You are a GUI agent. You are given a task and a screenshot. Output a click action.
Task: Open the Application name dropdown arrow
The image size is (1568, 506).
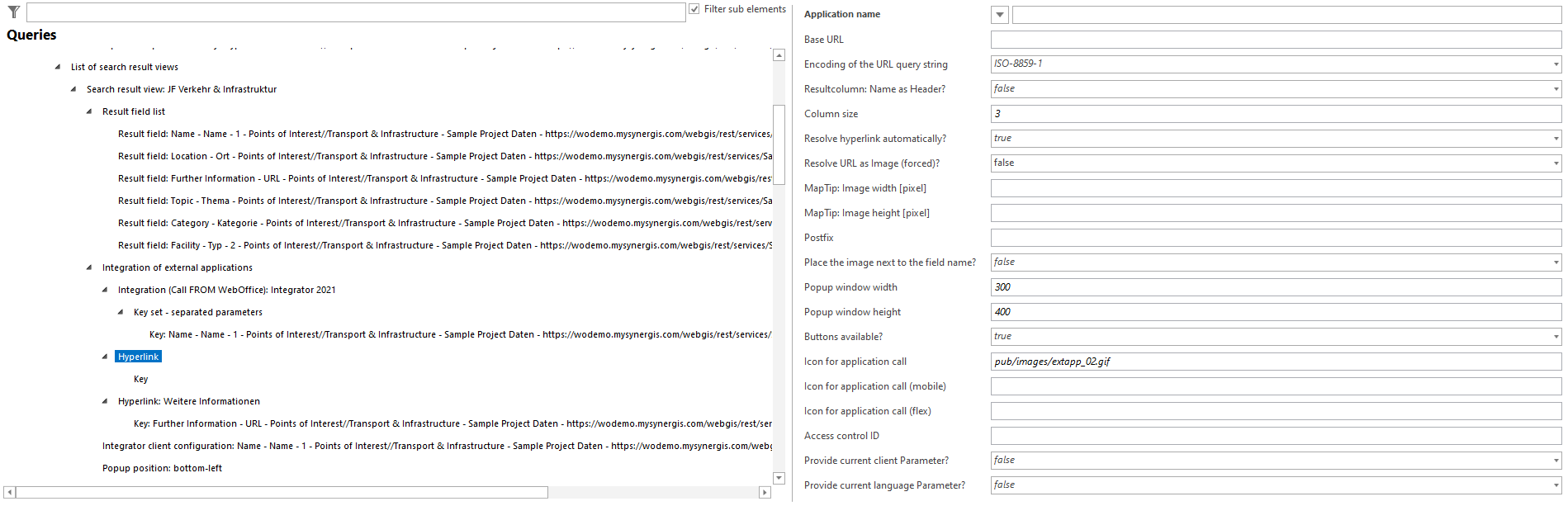pos(999,15)
